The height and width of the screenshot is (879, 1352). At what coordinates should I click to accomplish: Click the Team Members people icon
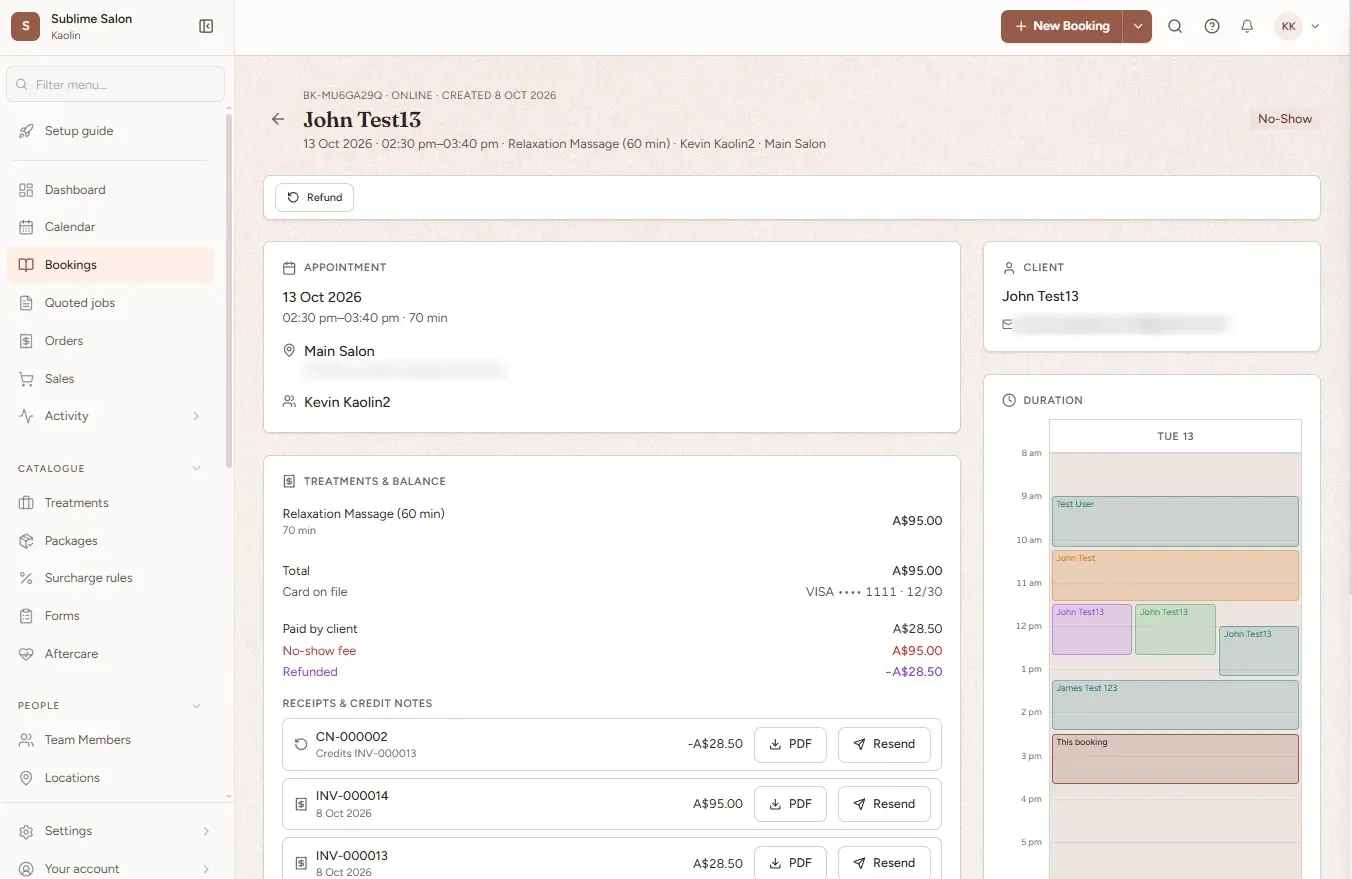click(26, 740)
